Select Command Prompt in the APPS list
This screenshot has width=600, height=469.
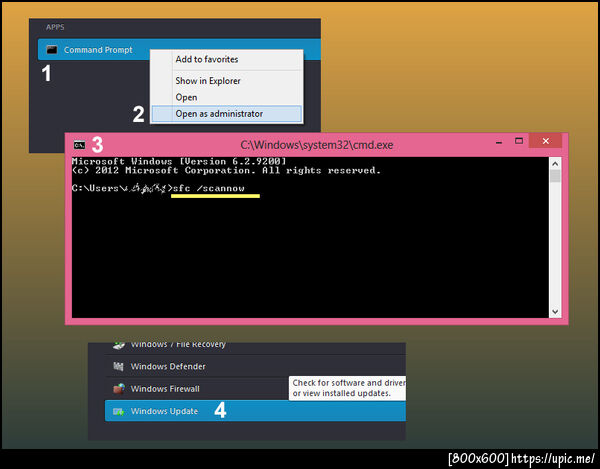(x=179, y=50)
